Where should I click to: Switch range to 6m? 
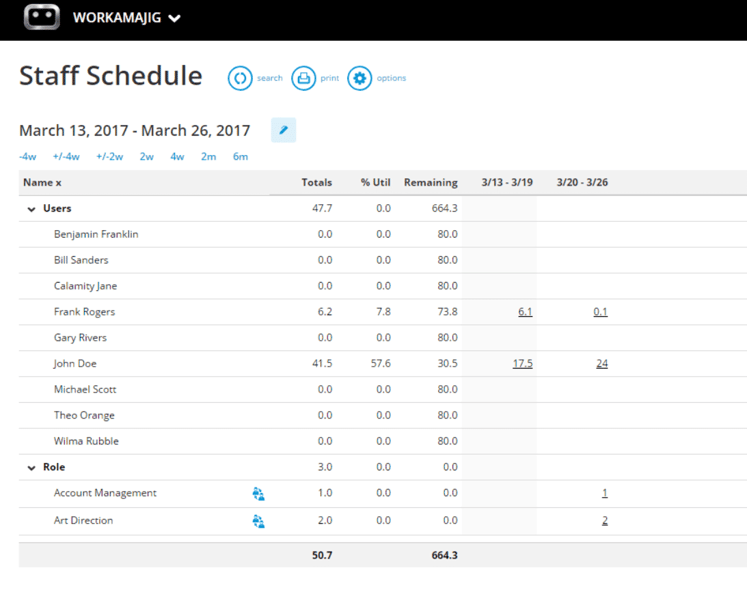(240, 156)
